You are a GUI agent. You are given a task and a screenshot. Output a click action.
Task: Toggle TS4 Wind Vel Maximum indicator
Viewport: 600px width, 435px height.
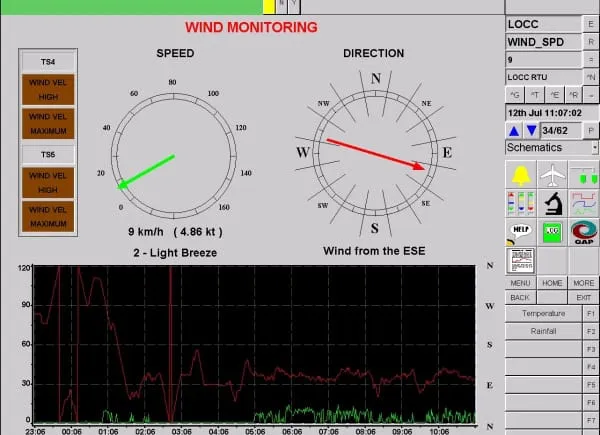pos(50,123)
